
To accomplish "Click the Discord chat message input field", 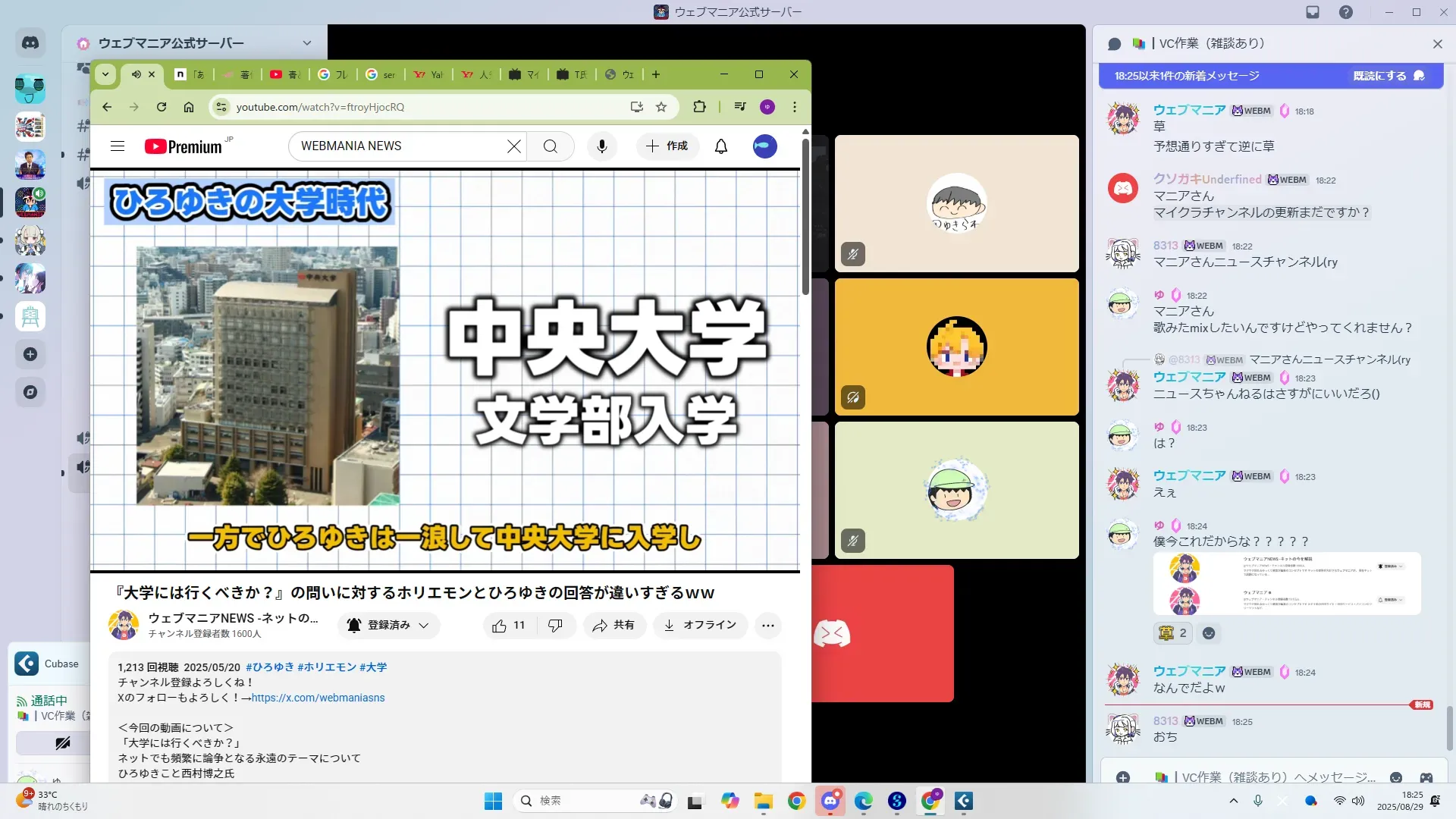I will coord(1274,777).
